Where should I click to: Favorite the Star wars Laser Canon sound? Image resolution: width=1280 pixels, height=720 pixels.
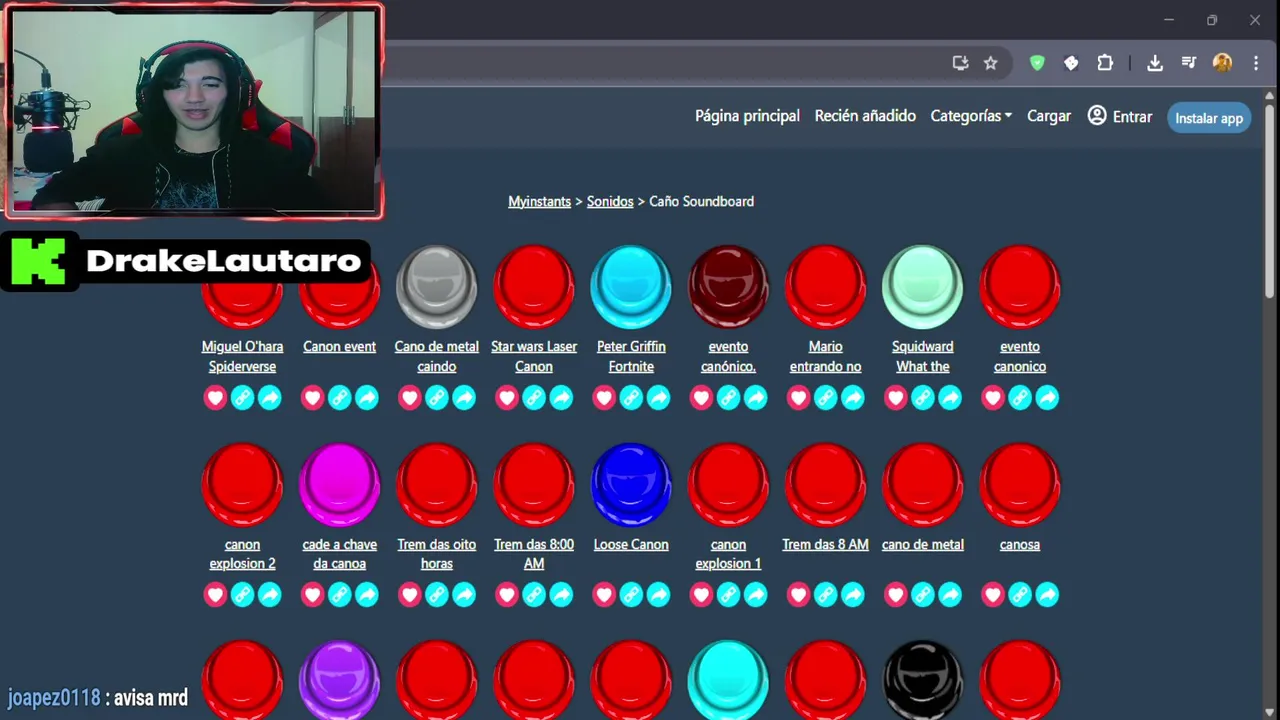pyautogui.click(x=507, y=398)
